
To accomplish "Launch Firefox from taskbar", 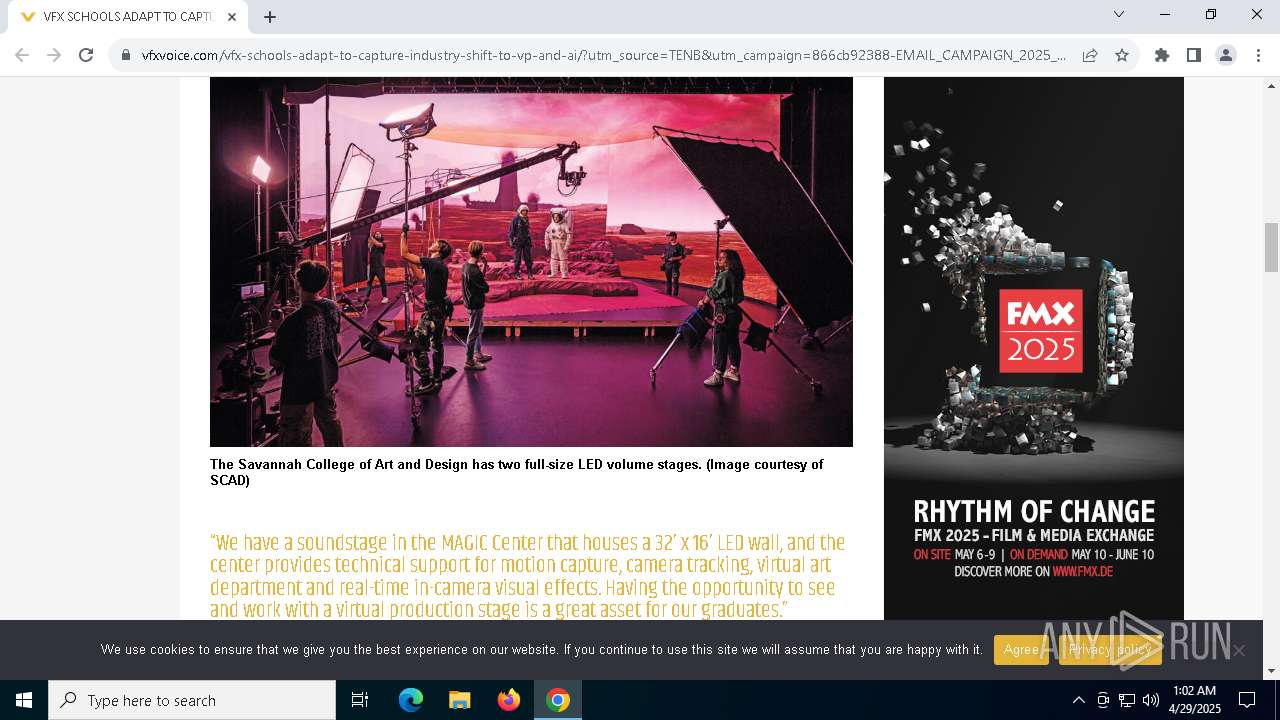I will pyautogui.click(x=509, y=700).
